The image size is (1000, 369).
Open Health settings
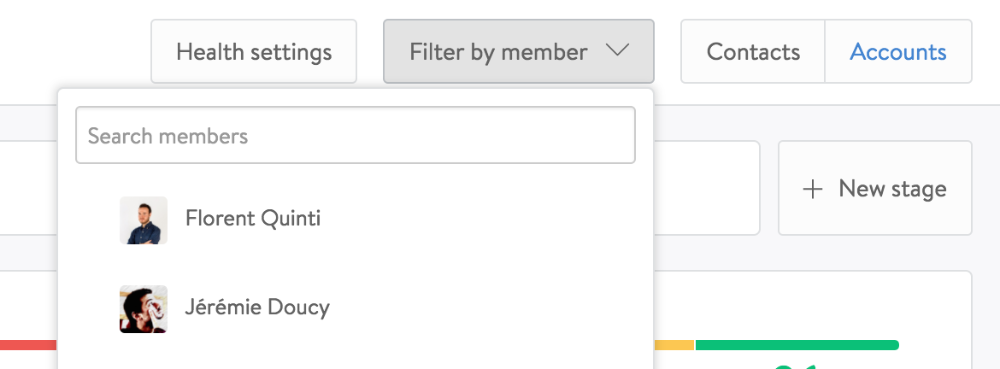point(254,51)
